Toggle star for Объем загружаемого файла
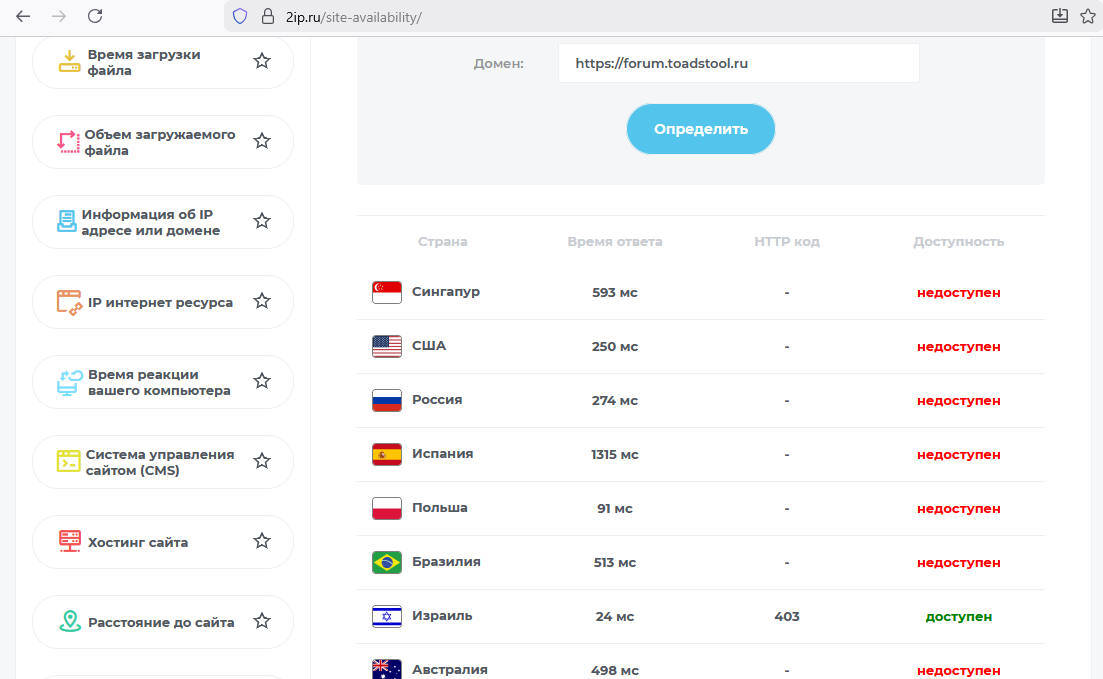The height and width of the screenshot is (679, 1103). point(262,142)
